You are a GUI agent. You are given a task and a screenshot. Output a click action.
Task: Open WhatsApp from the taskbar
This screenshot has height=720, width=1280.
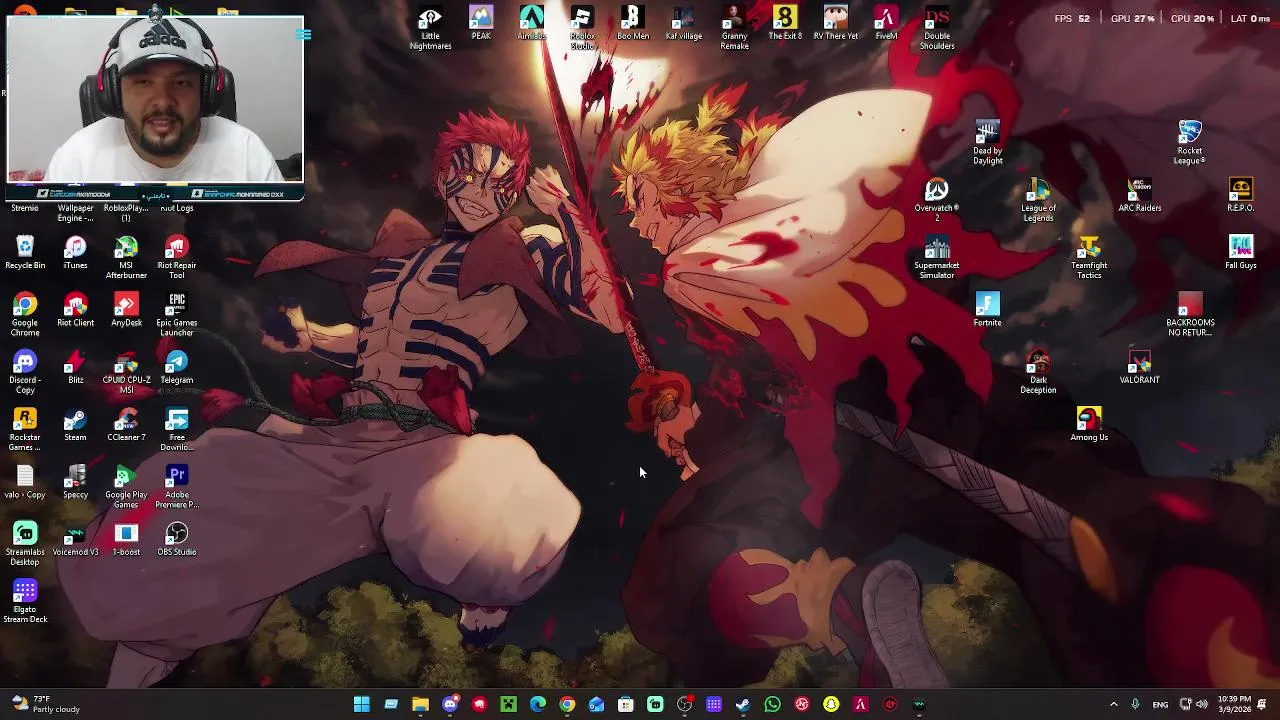tap(772, 704)
